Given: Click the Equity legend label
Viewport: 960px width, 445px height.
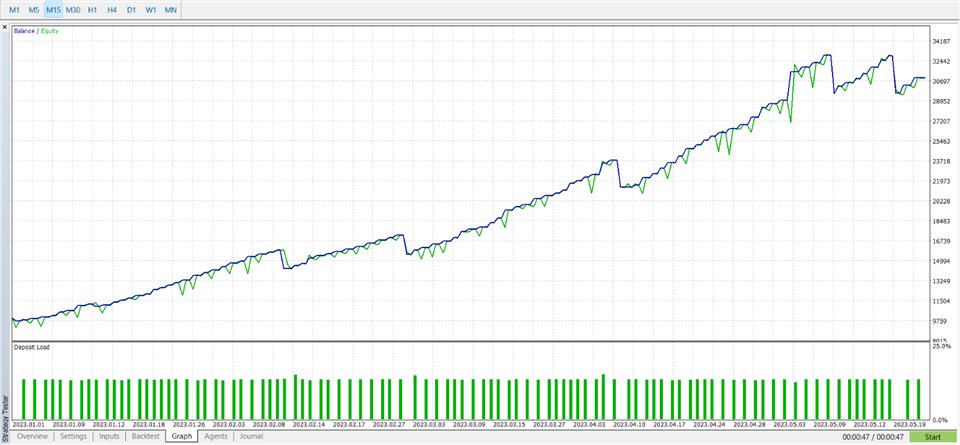Looking at the screenshot, I should click(x=50, y=31).
